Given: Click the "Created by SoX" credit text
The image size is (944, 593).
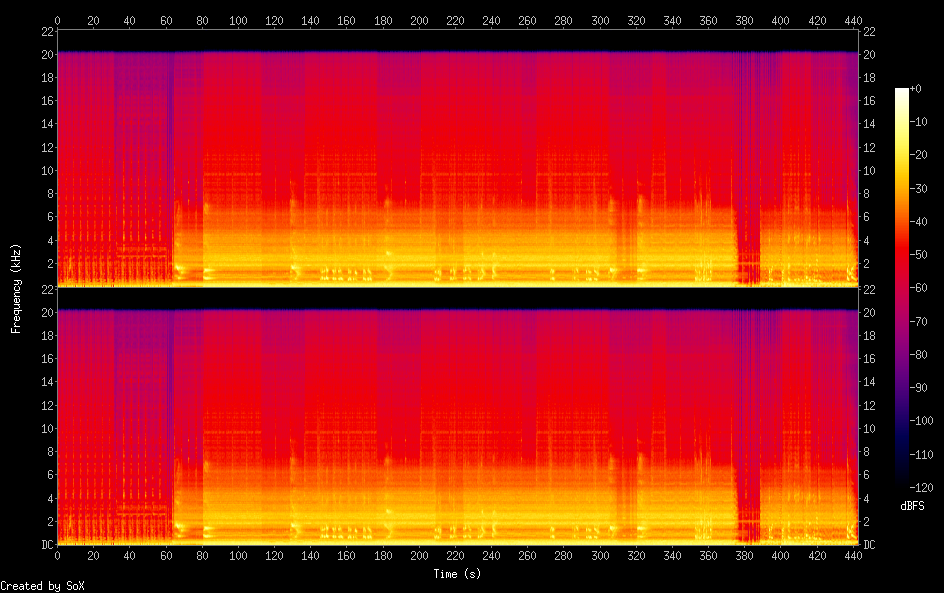Looking at the screenshot, I should coord(42,585).
